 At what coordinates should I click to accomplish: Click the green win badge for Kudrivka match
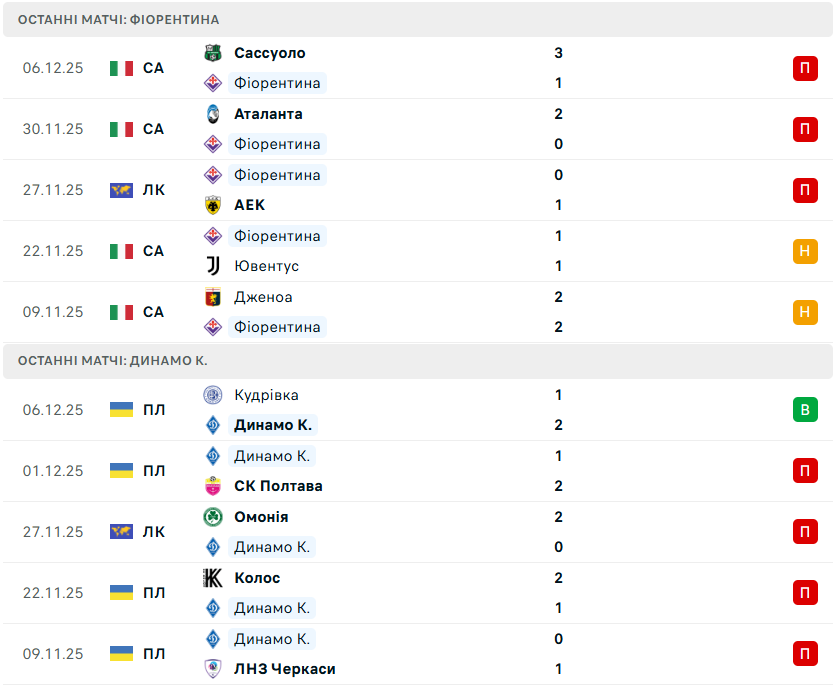pos(805,410)
